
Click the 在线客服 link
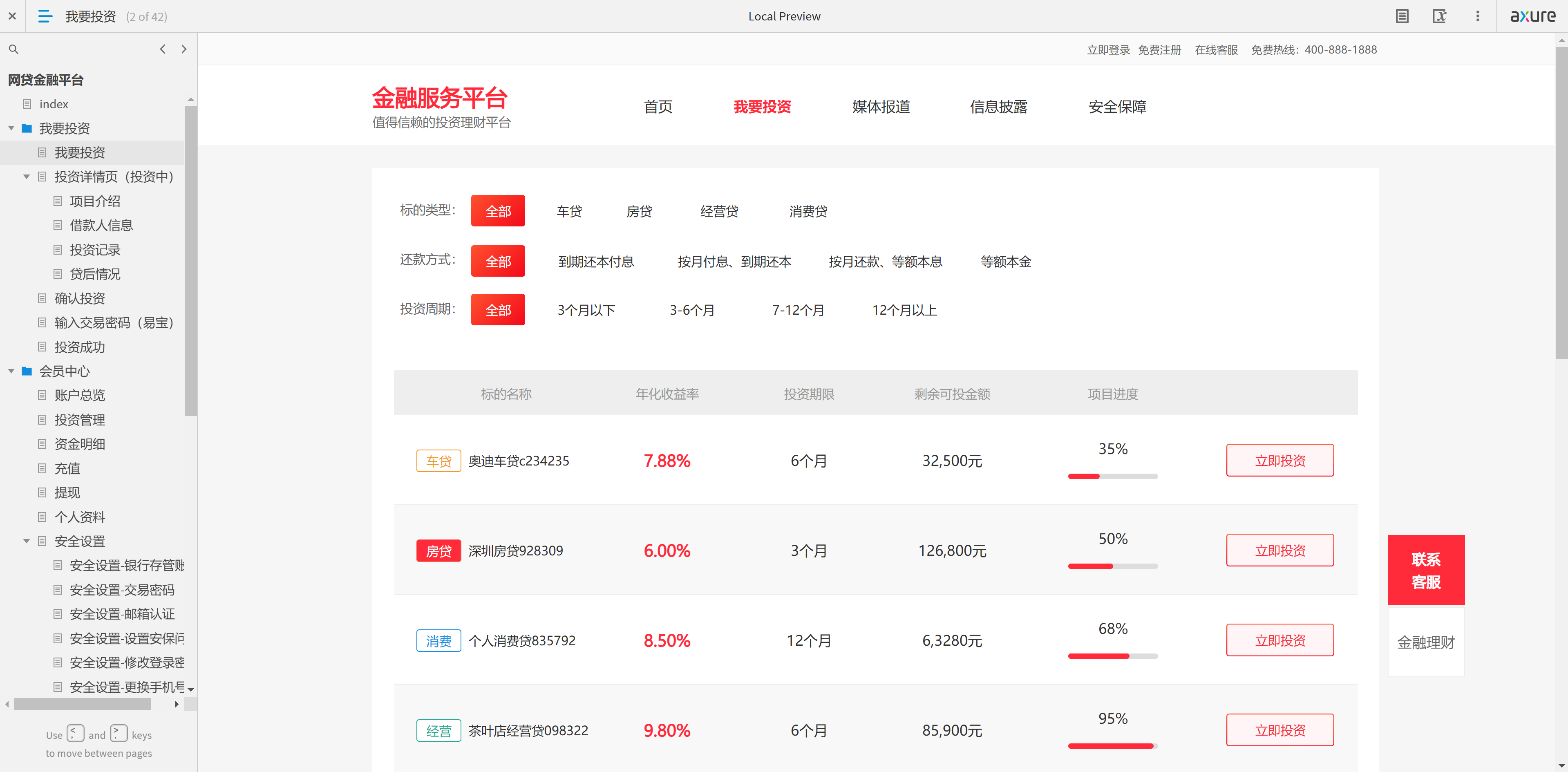(1216, 50)
